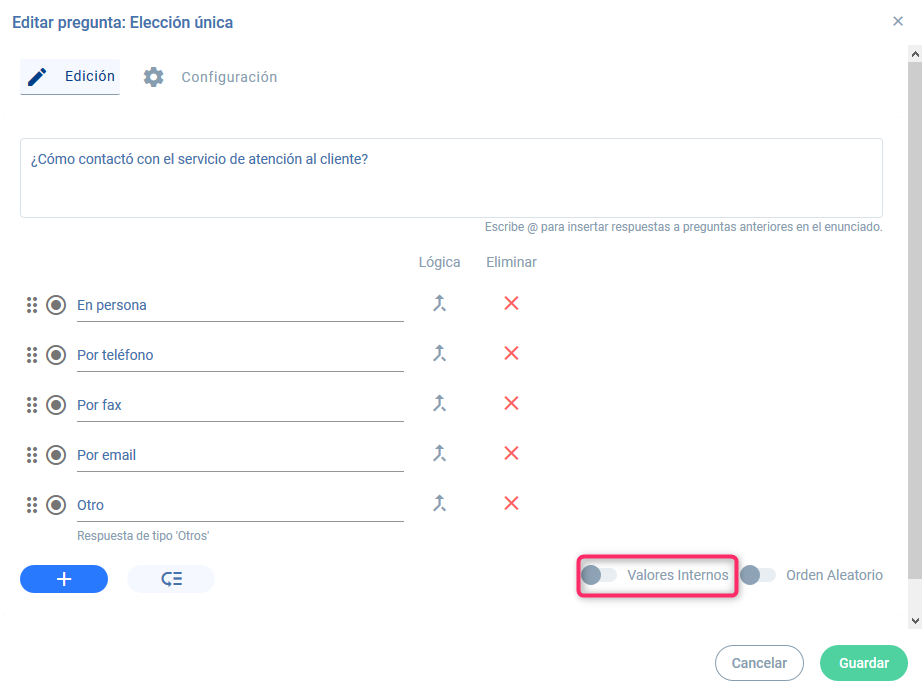922x692 pixels.
Task: Delete the 'Otro' answer option
Action: point(511,504)
